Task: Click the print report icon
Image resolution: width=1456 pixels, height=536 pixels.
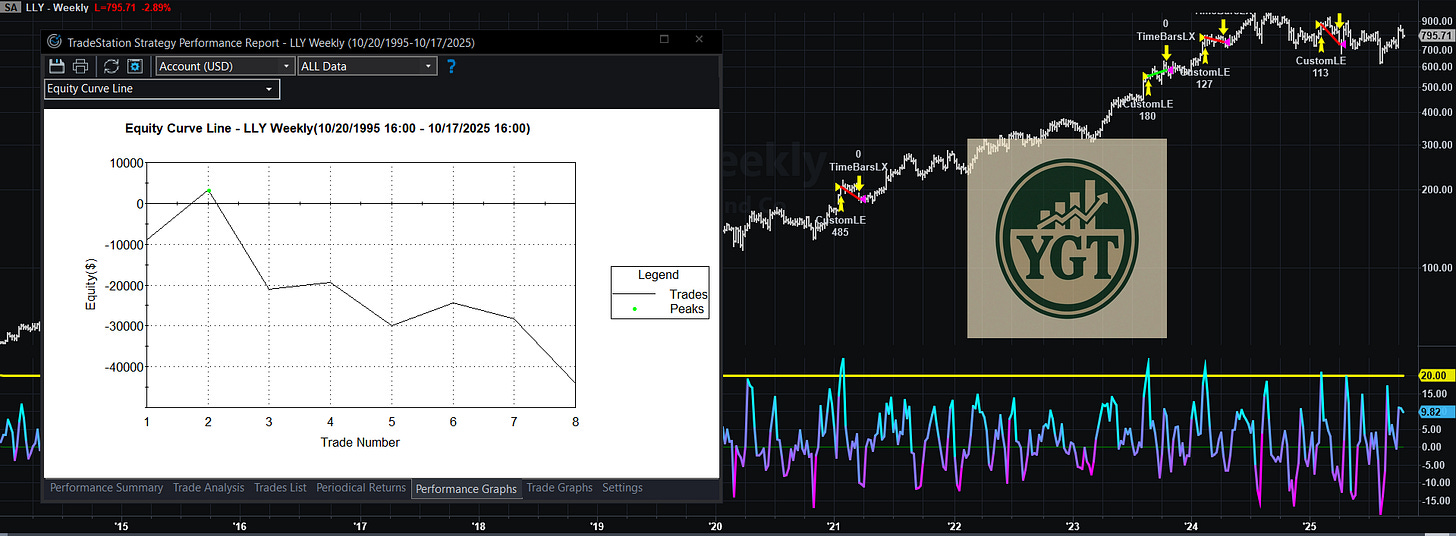Action: [x=80, y=66]
